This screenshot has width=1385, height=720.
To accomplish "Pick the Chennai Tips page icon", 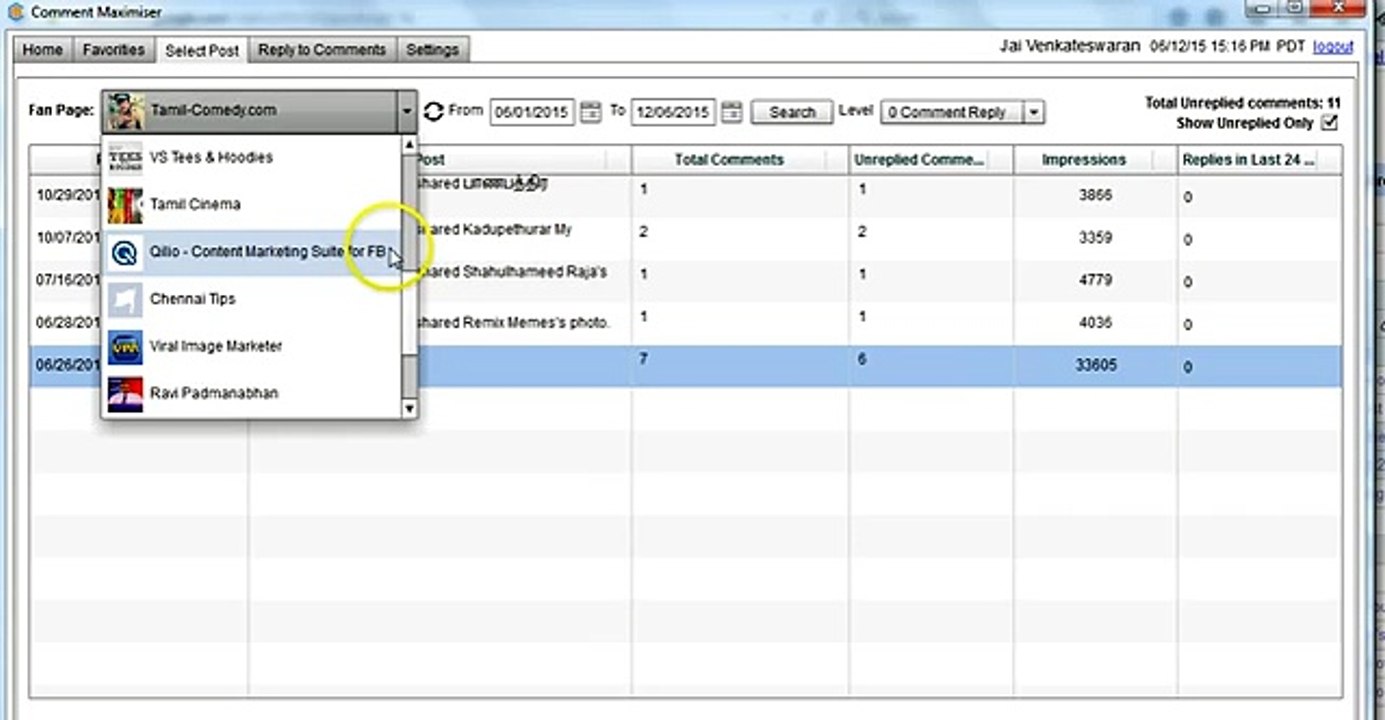I will 125,299.
